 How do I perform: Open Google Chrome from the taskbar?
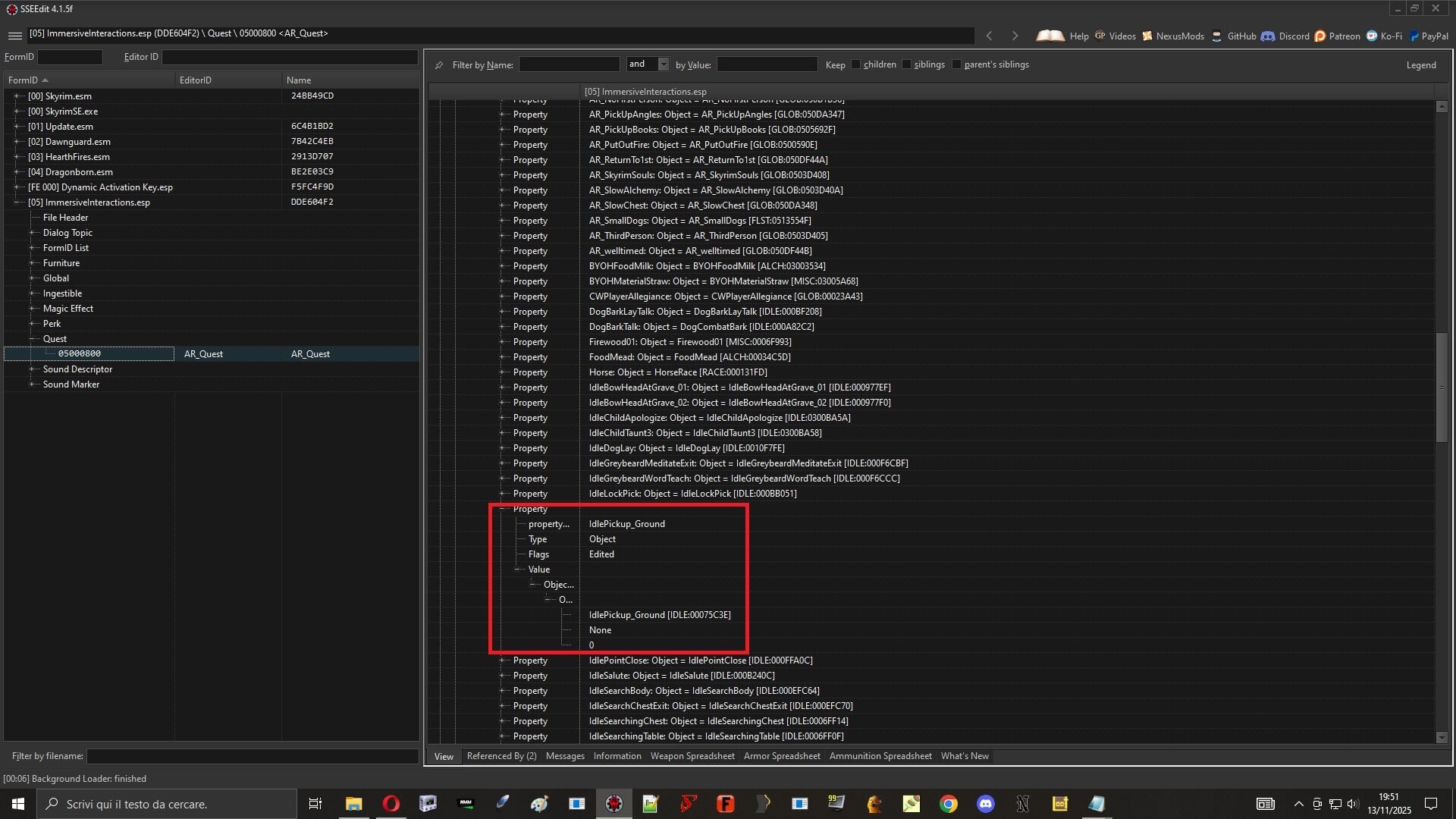pyautogui.click(x=949, y=804)
